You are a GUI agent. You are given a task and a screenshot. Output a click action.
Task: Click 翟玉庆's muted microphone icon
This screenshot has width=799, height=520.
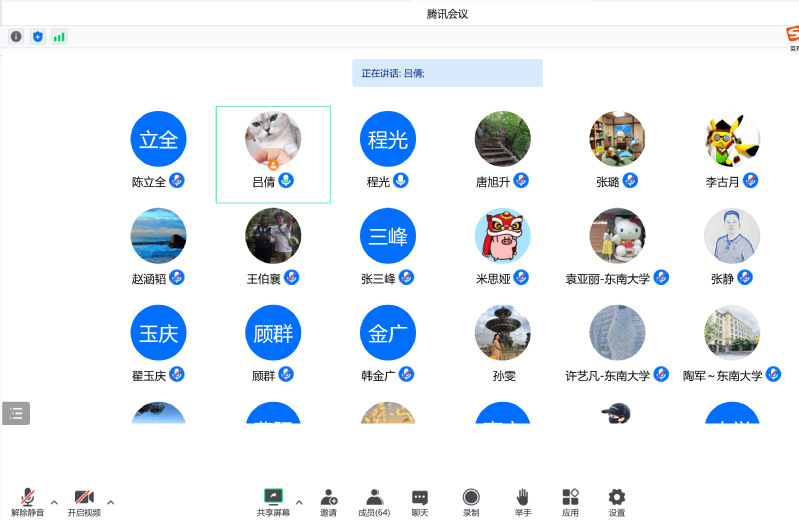(177, 374)
